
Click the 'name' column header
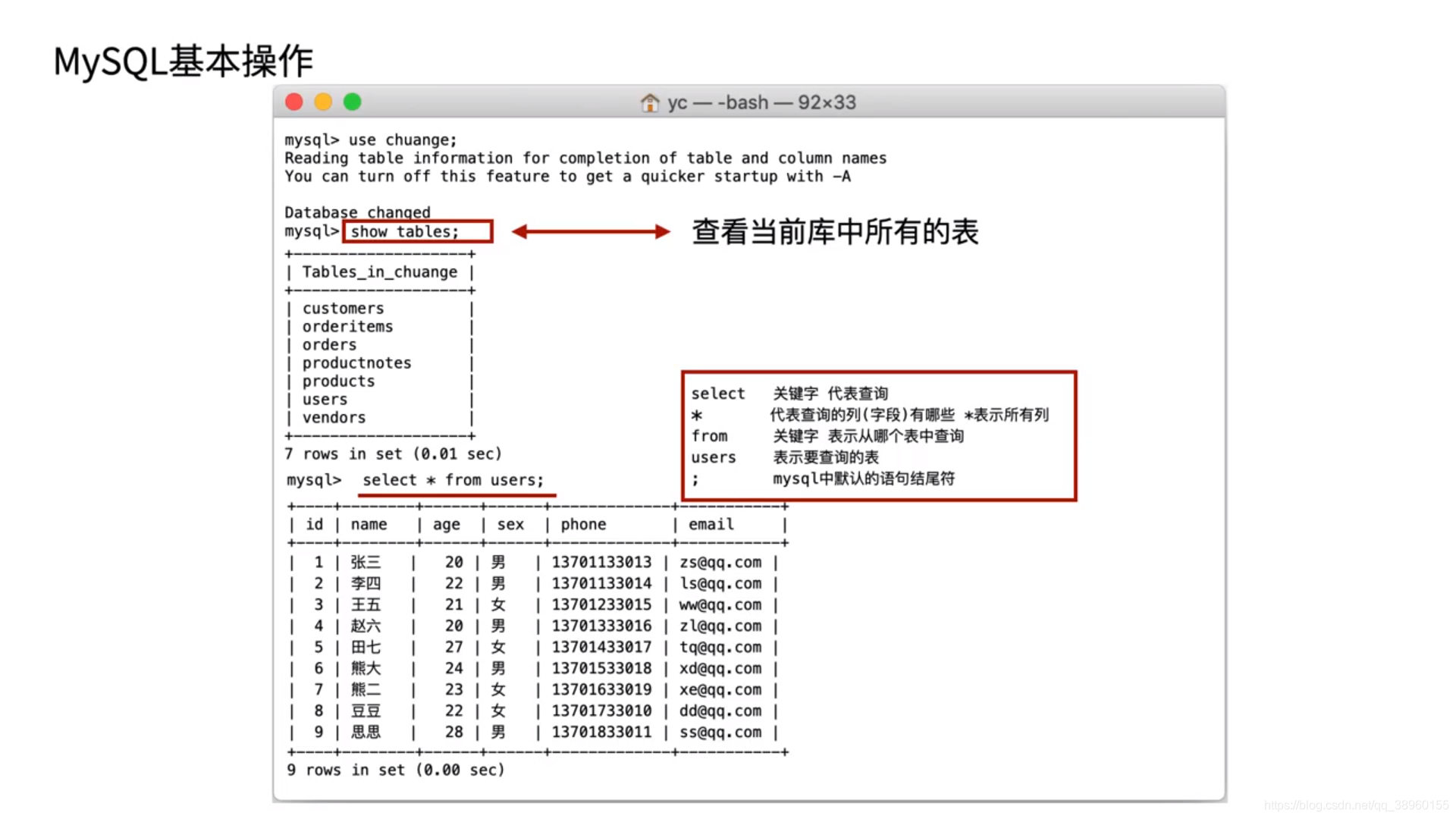369,525
